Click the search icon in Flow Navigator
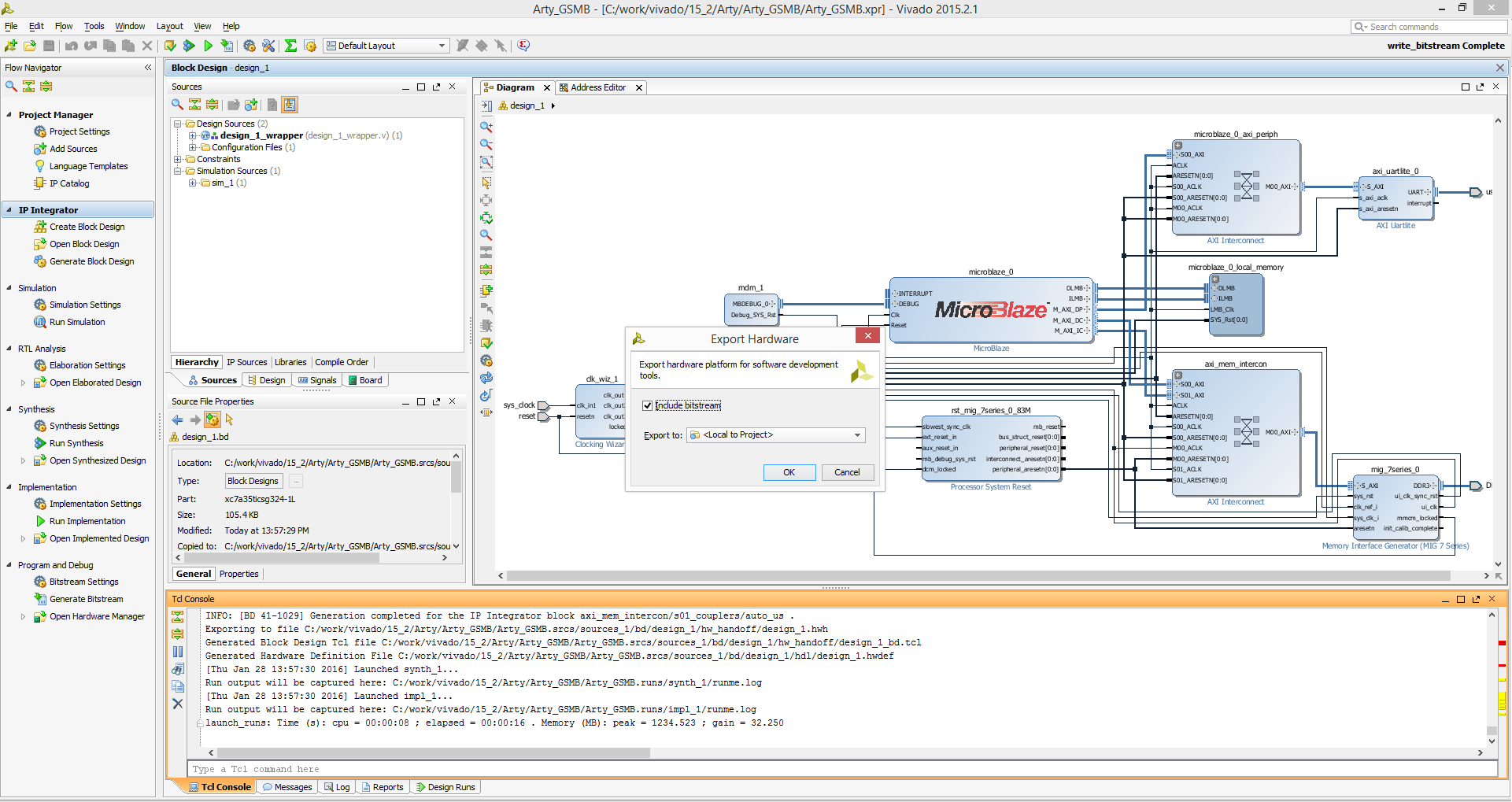Screen dimensions: 1512x802 coord(11,87)
